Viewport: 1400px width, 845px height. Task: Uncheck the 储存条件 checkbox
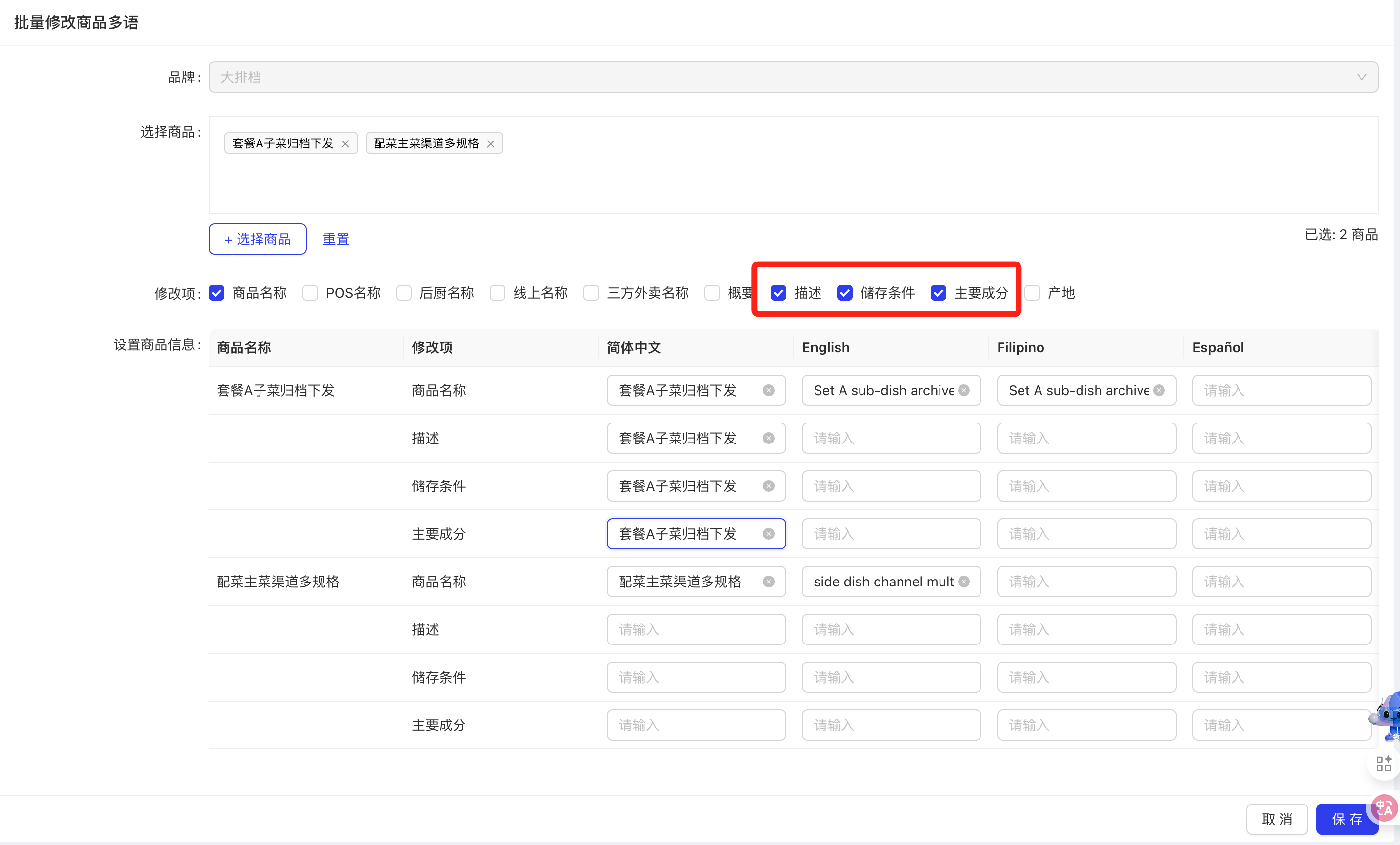pyautogui.click(x=844, y=293)
